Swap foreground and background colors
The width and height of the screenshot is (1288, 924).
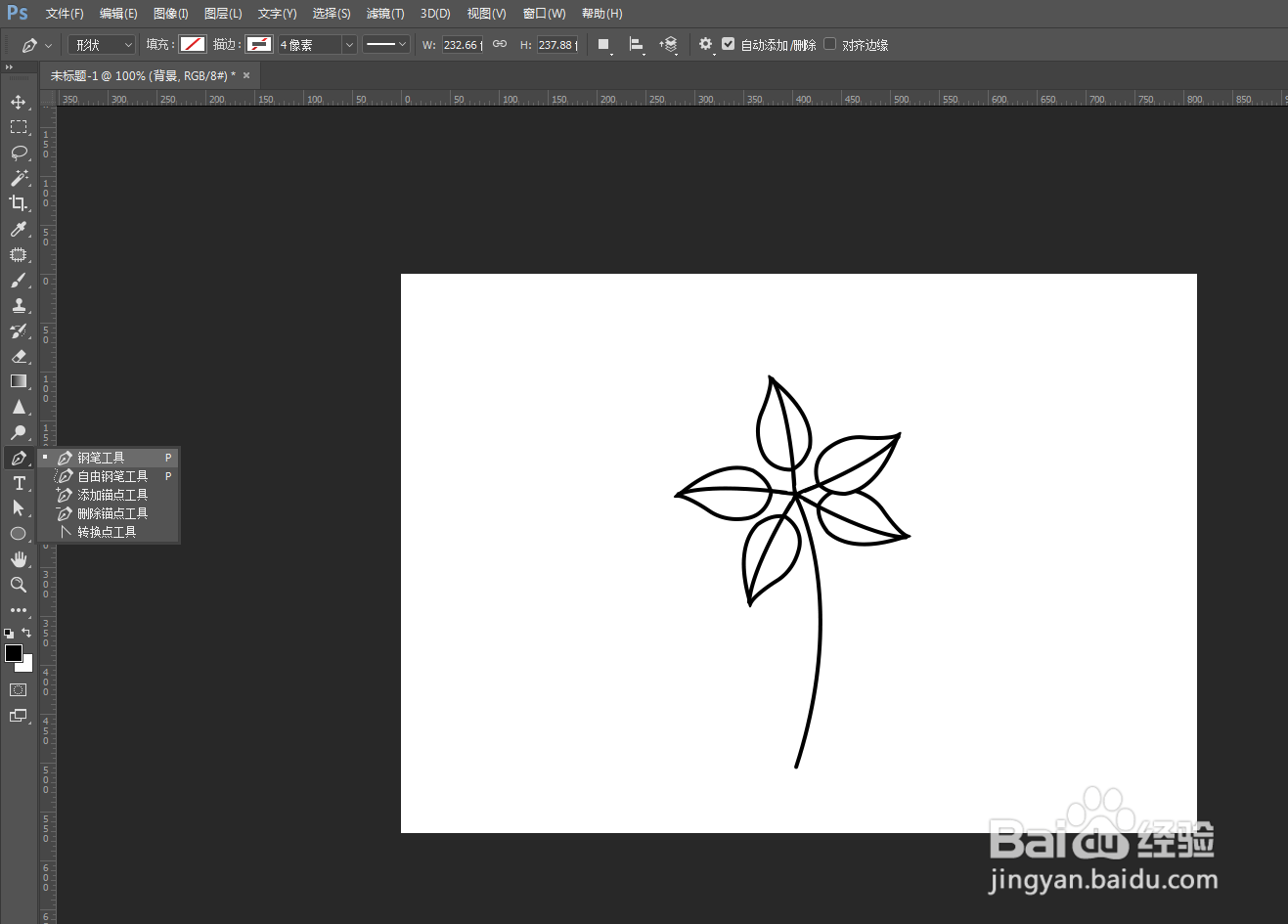coord(26,633)
